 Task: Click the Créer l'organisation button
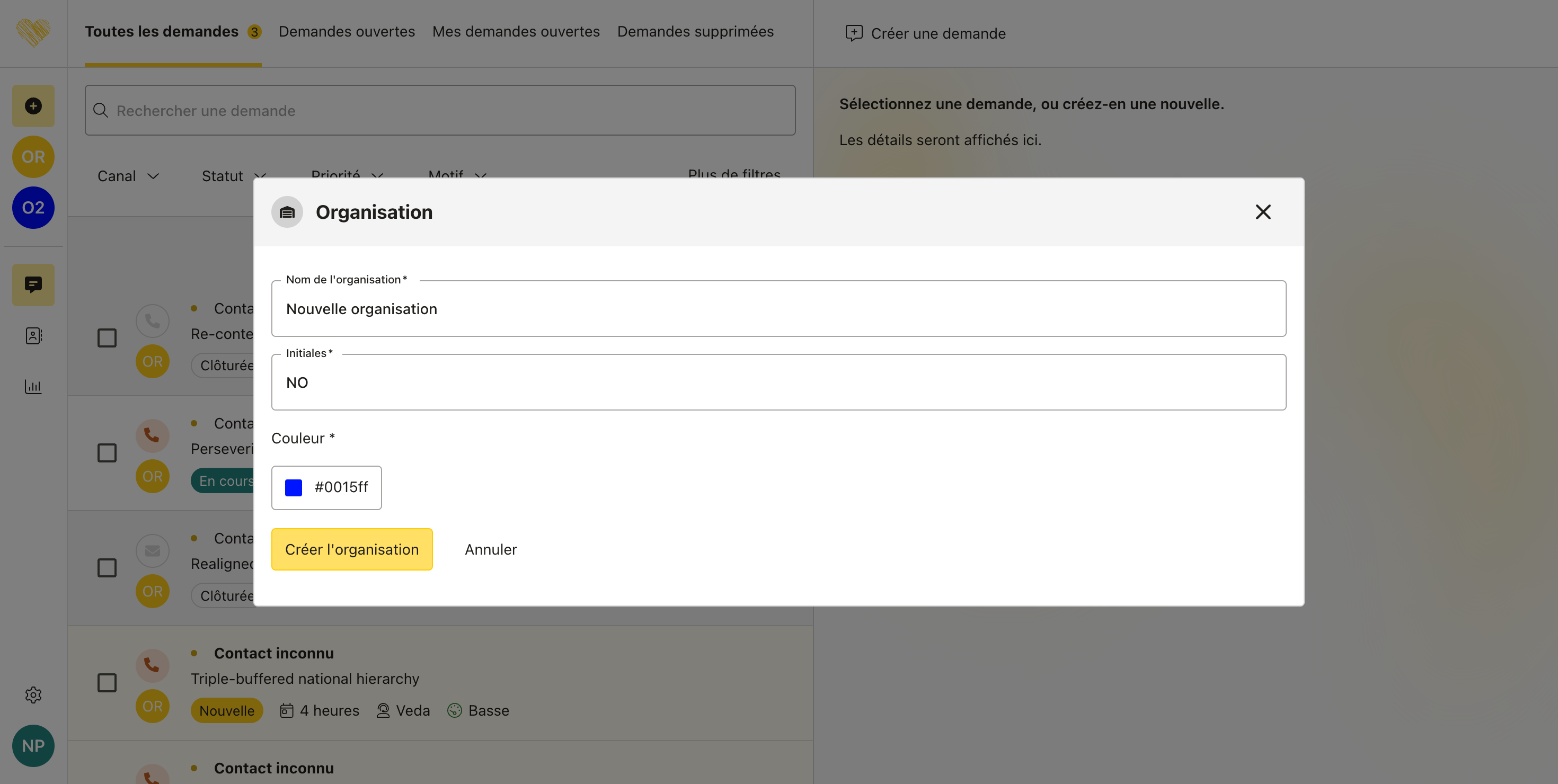[351, 549]
